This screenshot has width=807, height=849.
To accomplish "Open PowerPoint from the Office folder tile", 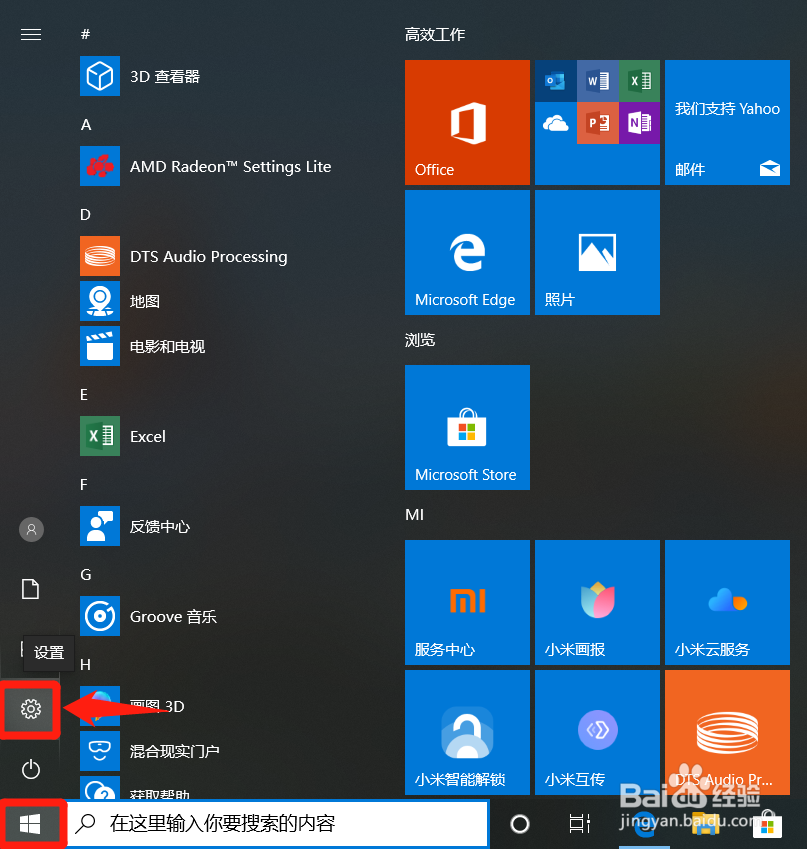I will 597,123.
